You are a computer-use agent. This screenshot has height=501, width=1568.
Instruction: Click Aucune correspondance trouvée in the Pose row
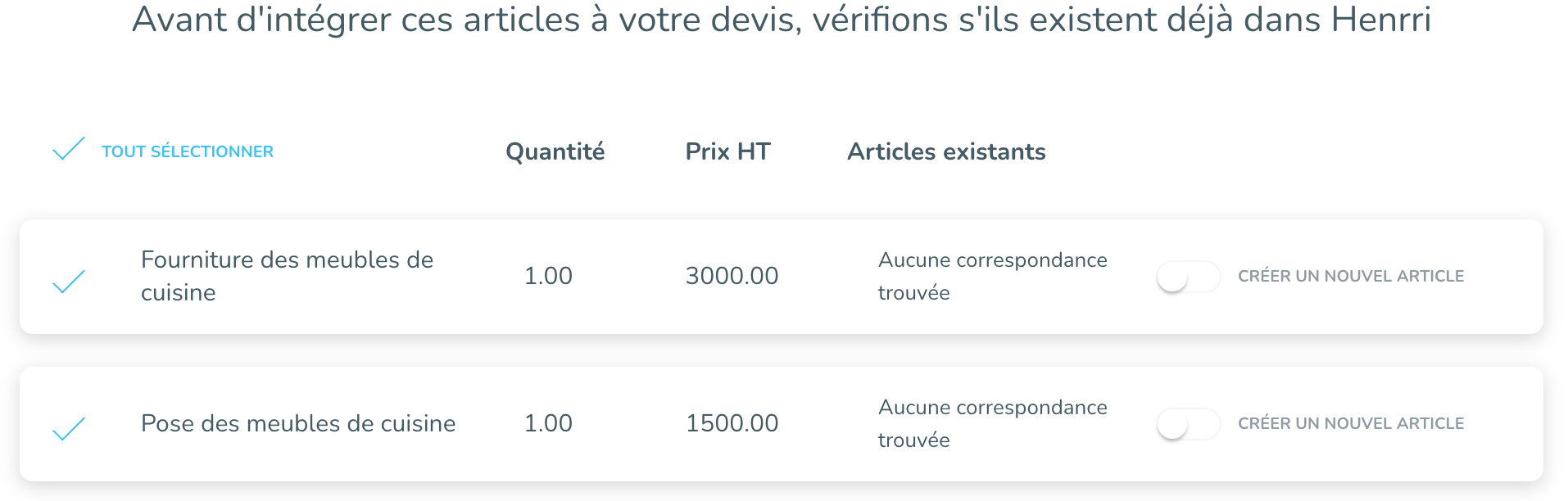click(992, 423)
